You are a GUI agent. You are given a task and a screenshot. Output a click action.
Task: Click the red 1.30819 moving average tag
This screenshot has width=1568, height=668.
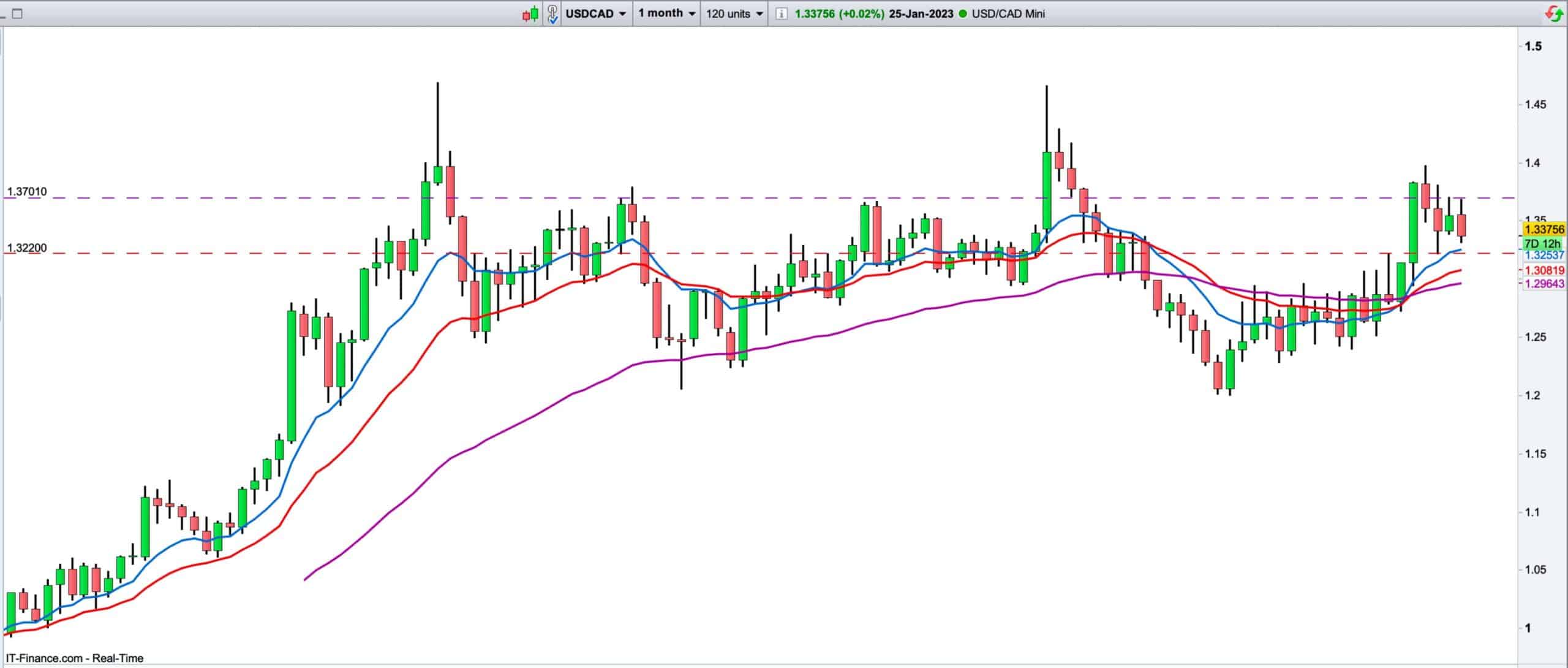(1543, 270)
